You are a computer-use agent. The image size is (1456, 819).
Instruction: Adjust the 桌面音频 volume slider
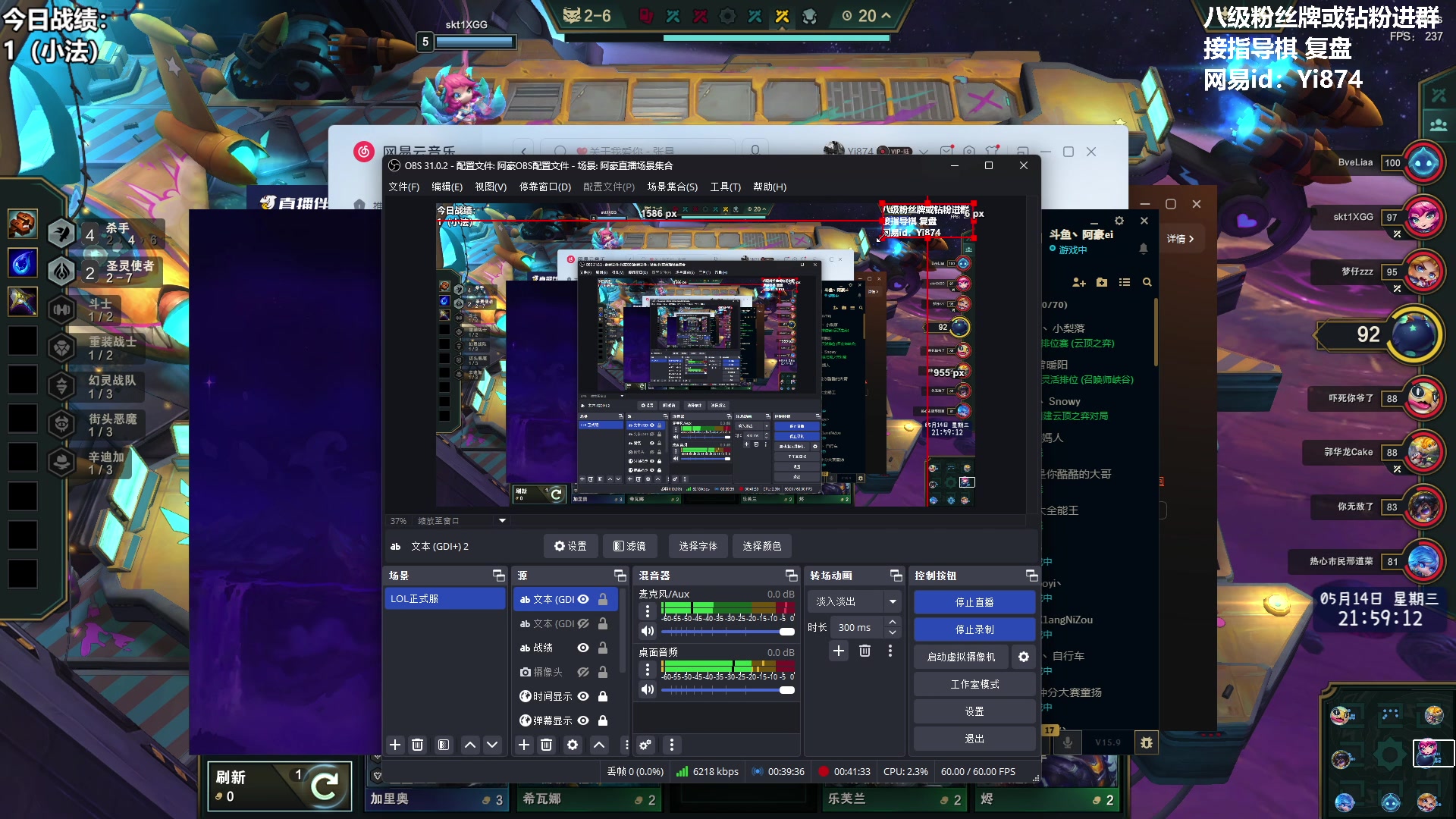click(728, 690)
